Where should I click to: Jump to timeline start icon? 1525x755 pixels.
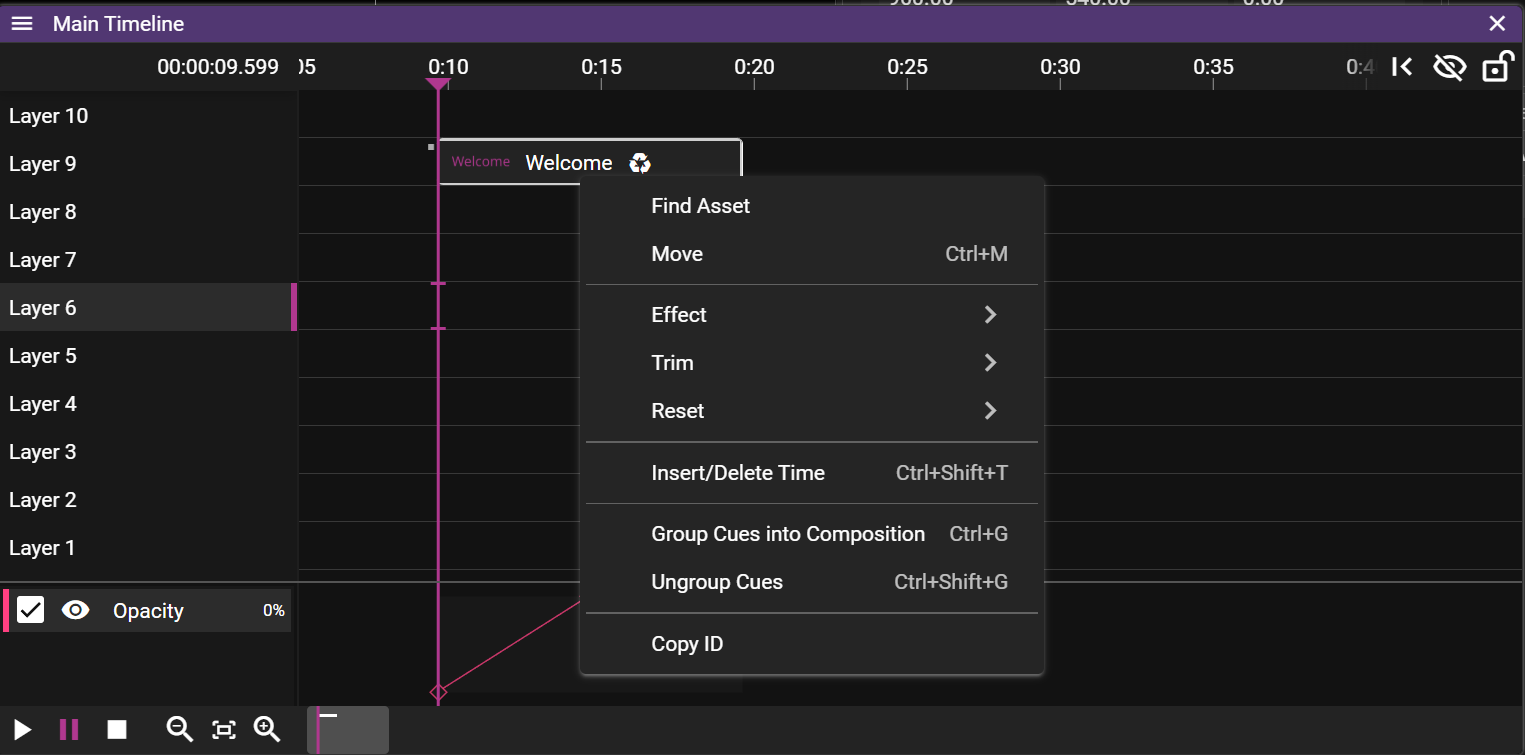1402,67
